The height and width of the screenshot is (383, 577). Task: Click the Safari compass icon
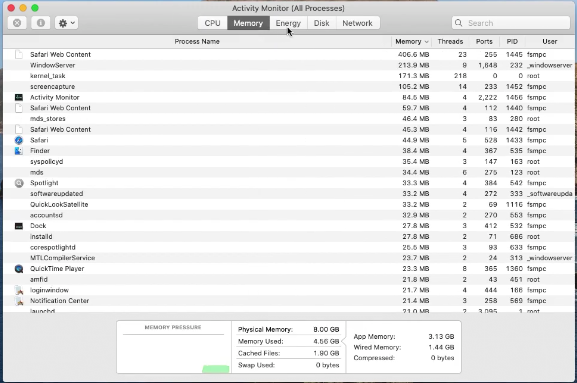(19, 140)
